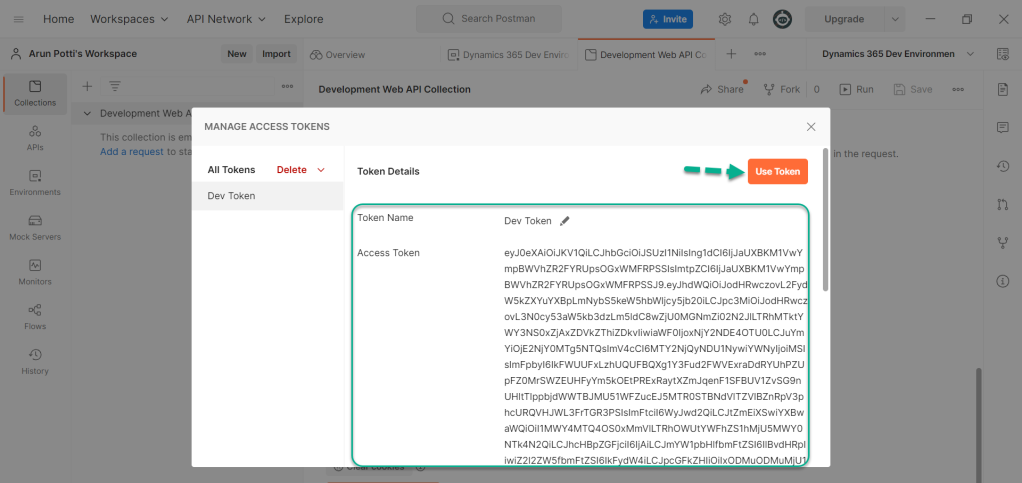
Task: Open tab options ellipsis menu
Action: (760, 54)
